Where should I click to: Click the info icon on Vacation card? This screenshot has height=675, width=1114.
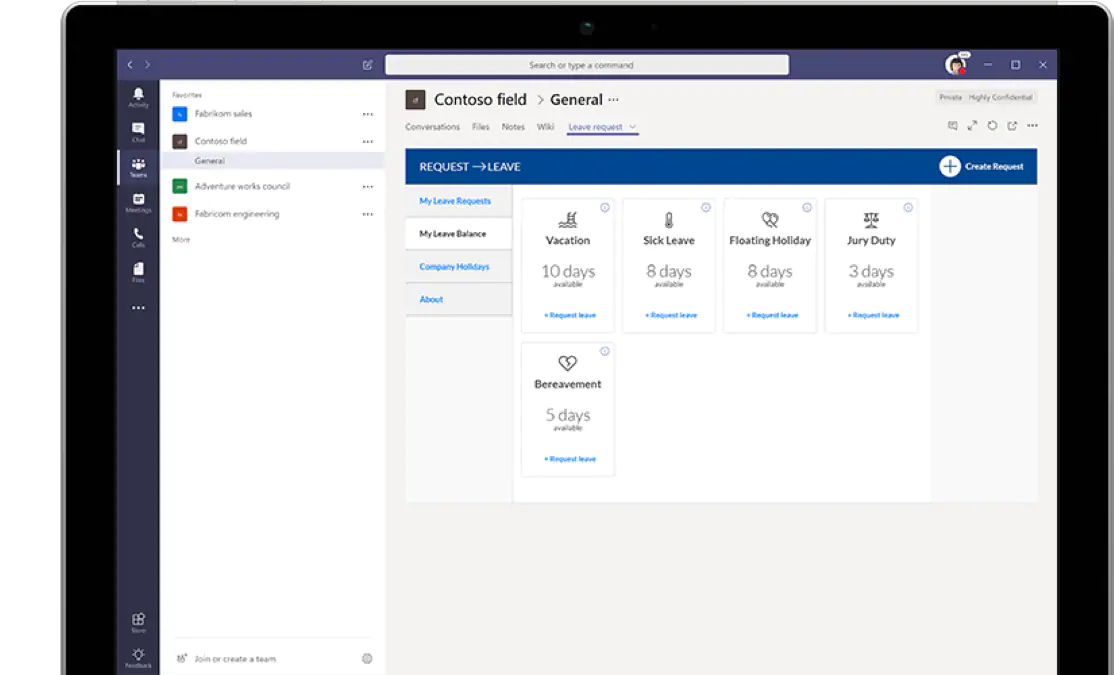[605, 208]
